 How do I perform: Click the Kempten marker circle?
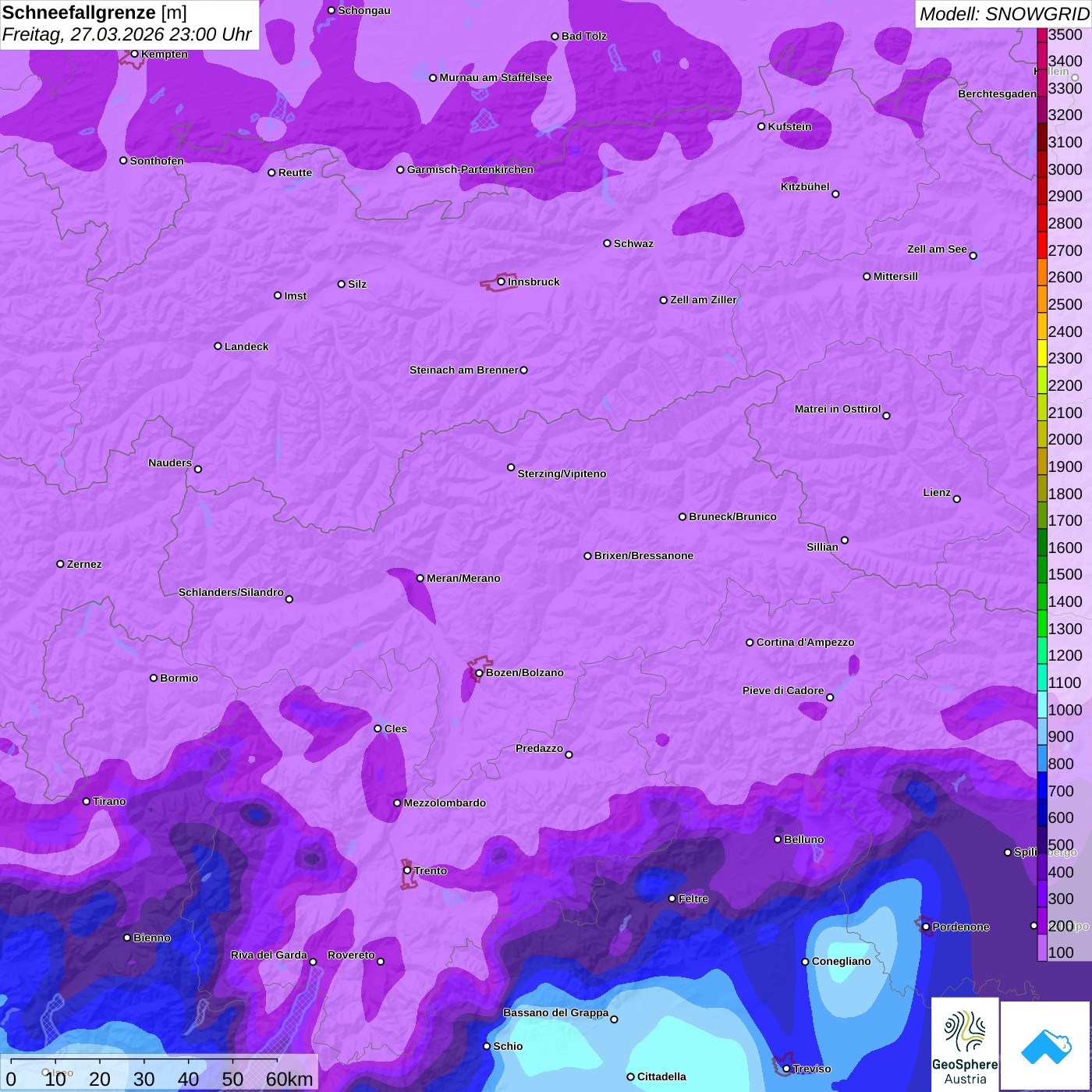[x=134, y=54]
